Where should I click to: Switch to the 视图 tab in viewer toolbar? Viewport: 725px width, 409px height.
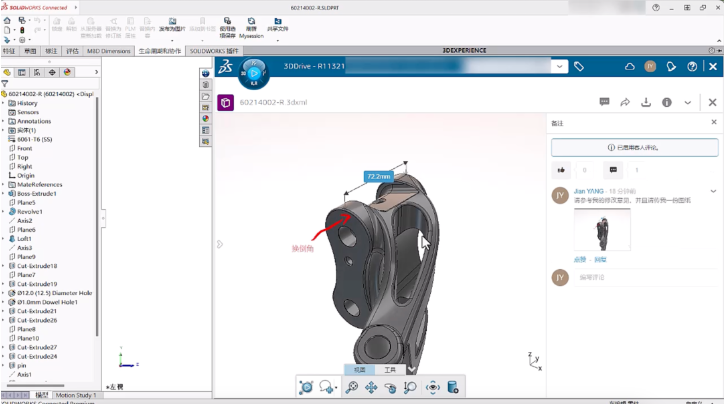(360, 370)
